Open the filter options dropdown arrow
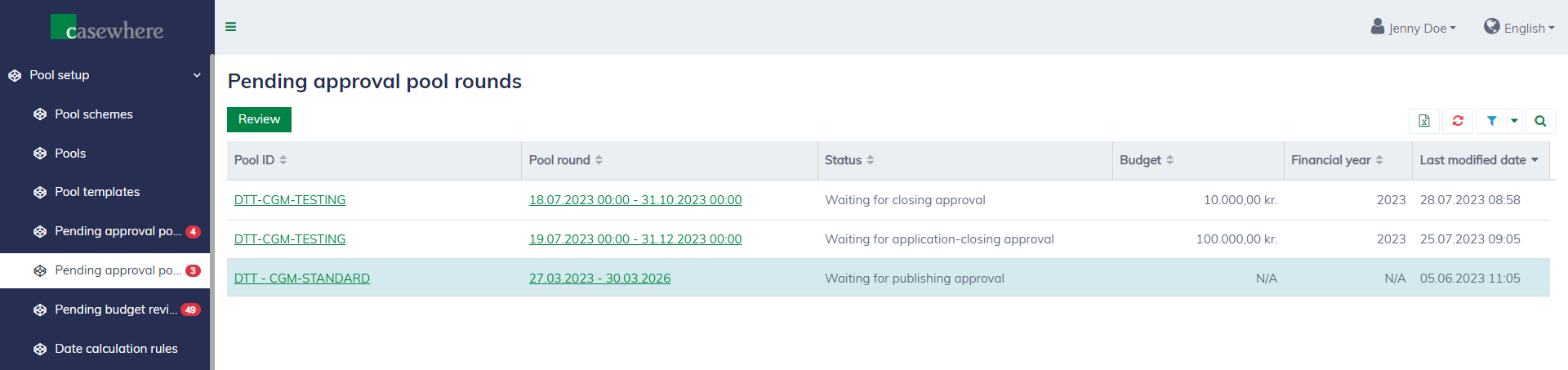This screenshot has width=1568, height=370. 1514,121
